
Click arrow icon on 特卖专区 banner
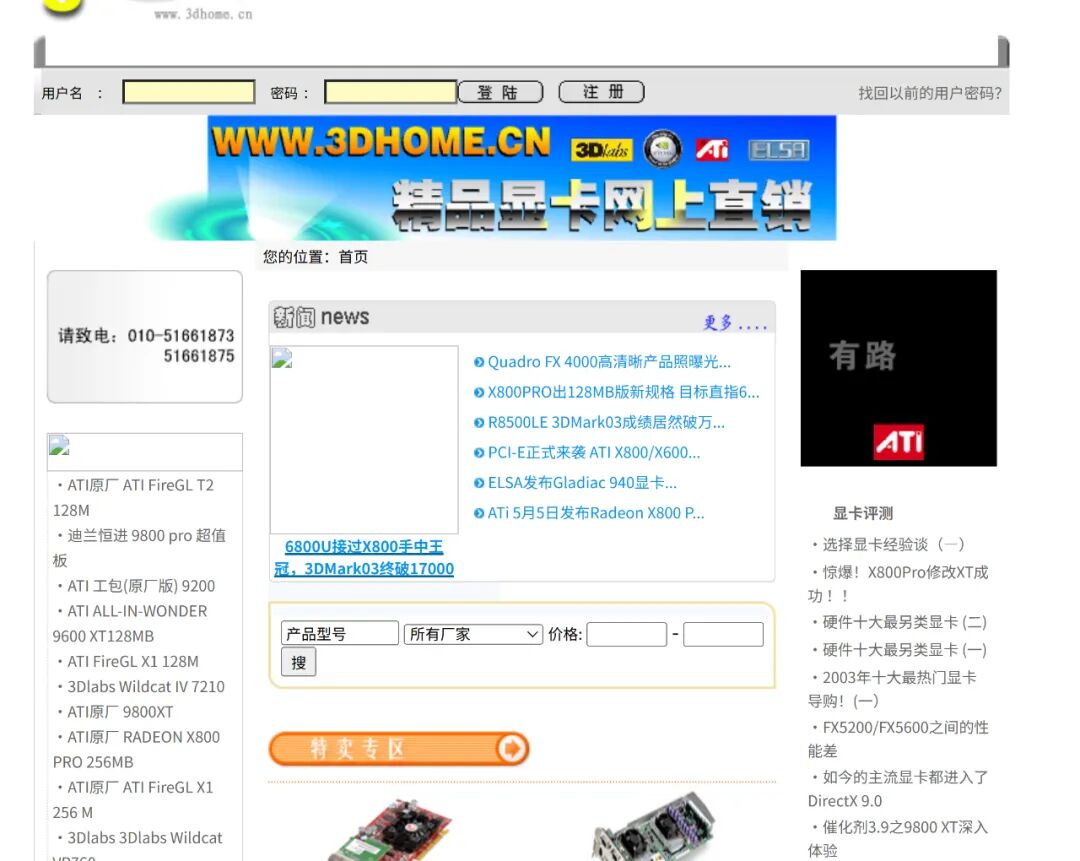click(511, 749)
